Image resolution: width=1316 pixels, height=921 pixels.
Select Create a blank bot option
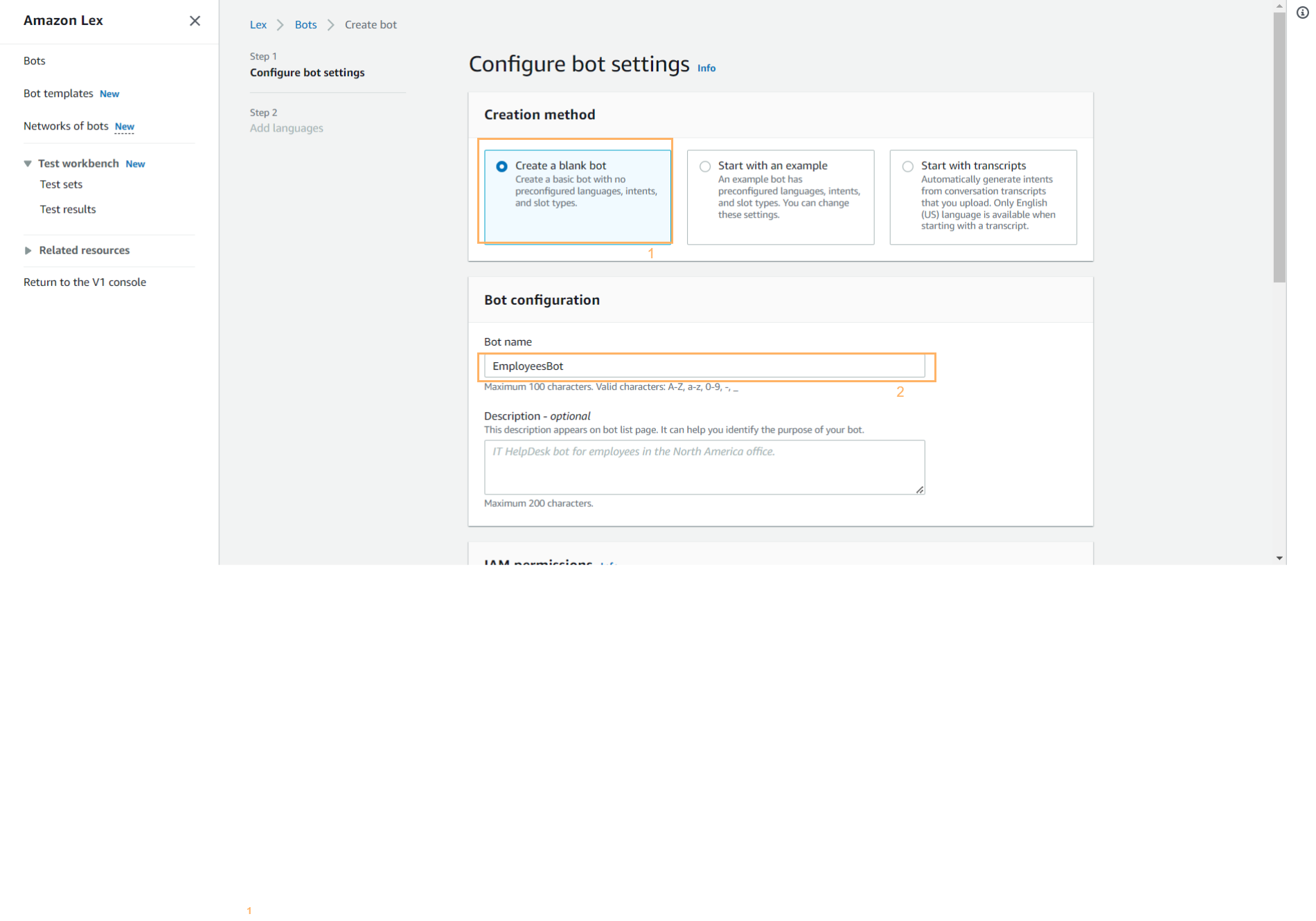(x=578, y=197)
